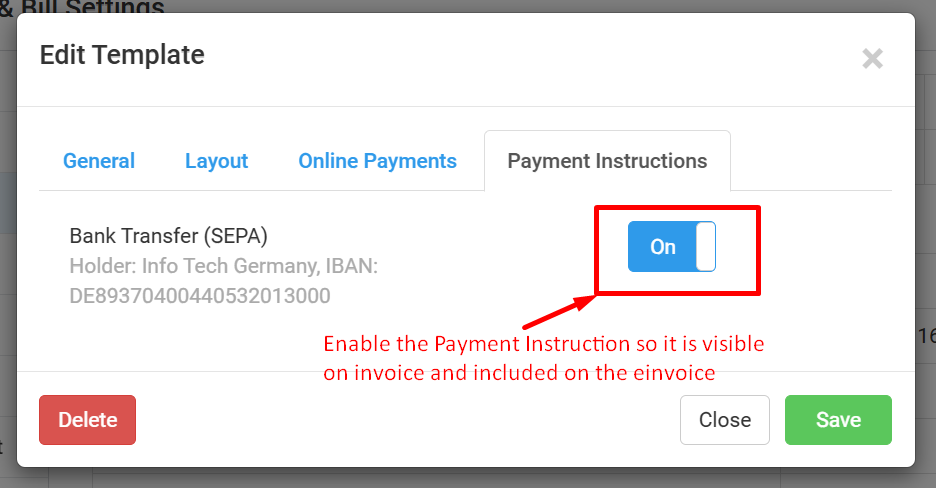This screenshot has height=488, width=936.
Task: Toggle the Bank Transfer (SEPA) switch off
Action: (x=671, y=247)
